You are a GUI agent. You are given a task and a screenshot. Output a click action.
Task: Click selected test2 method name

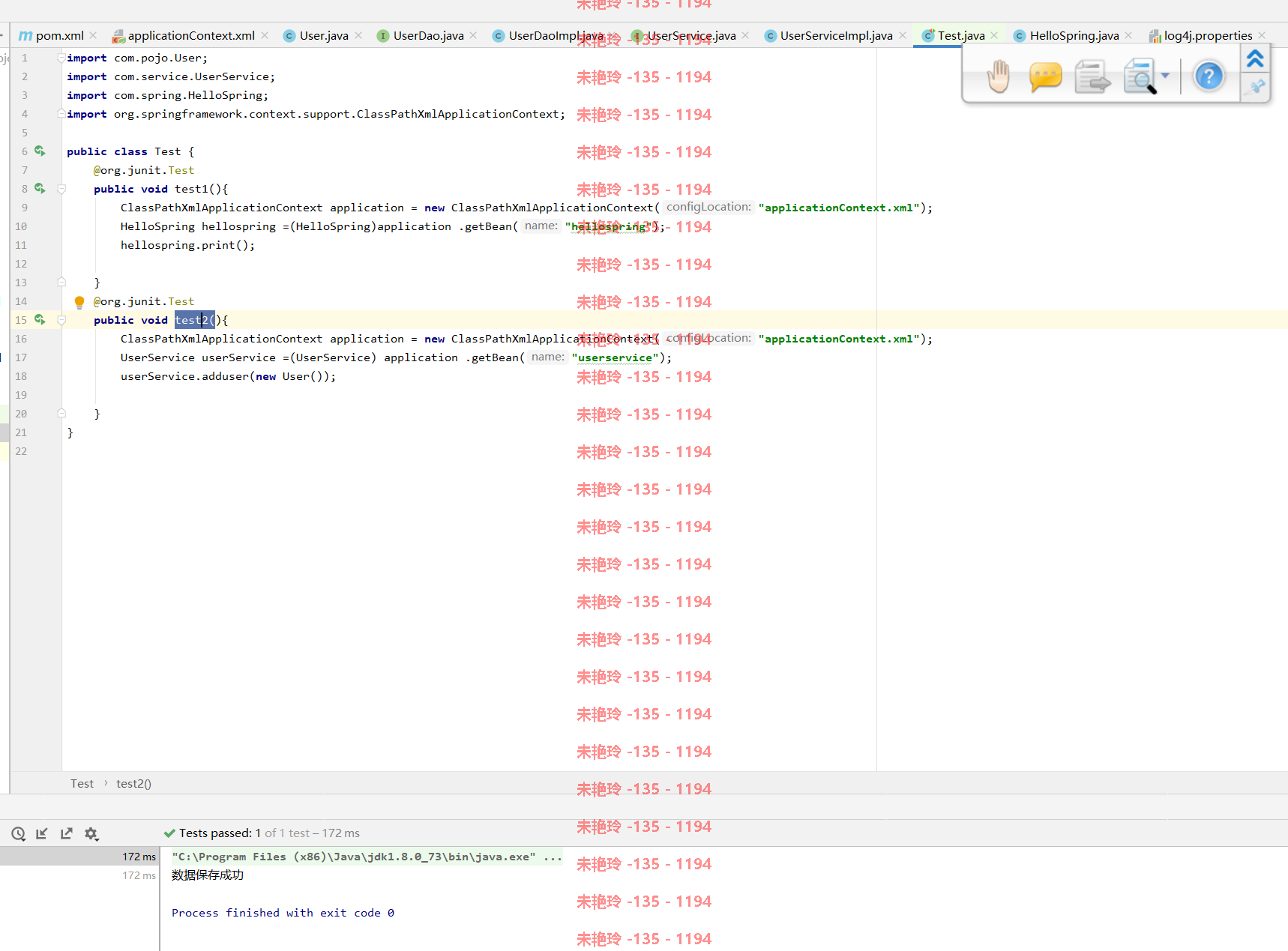191,320
